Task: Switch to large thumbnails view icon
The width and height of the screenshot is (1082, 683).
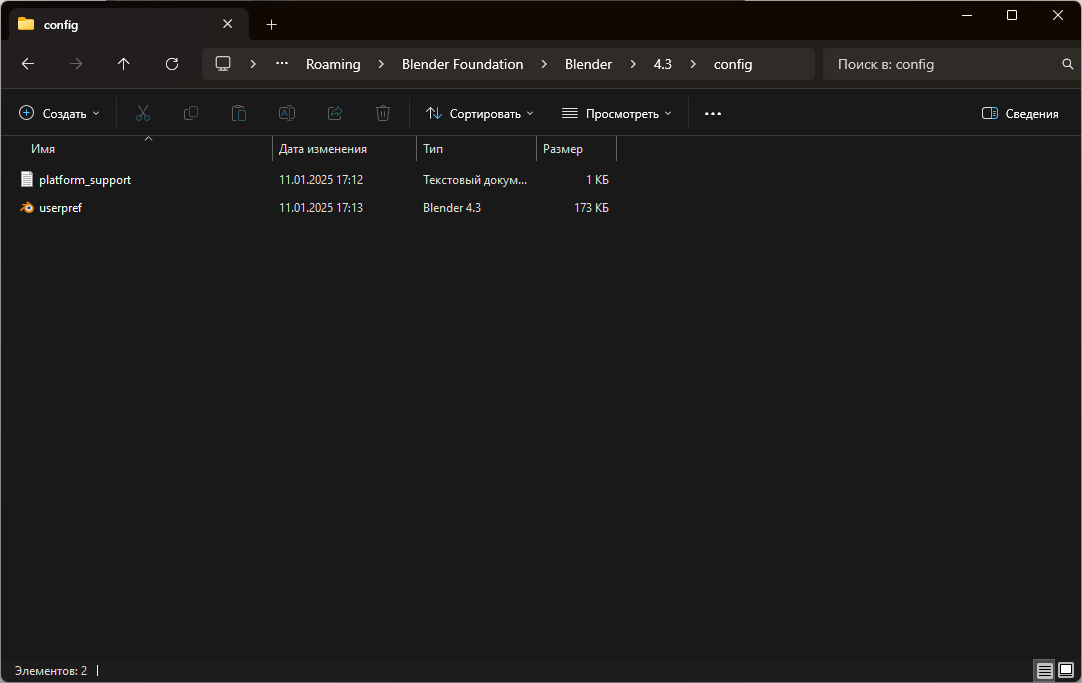Action: (1066, 670)
